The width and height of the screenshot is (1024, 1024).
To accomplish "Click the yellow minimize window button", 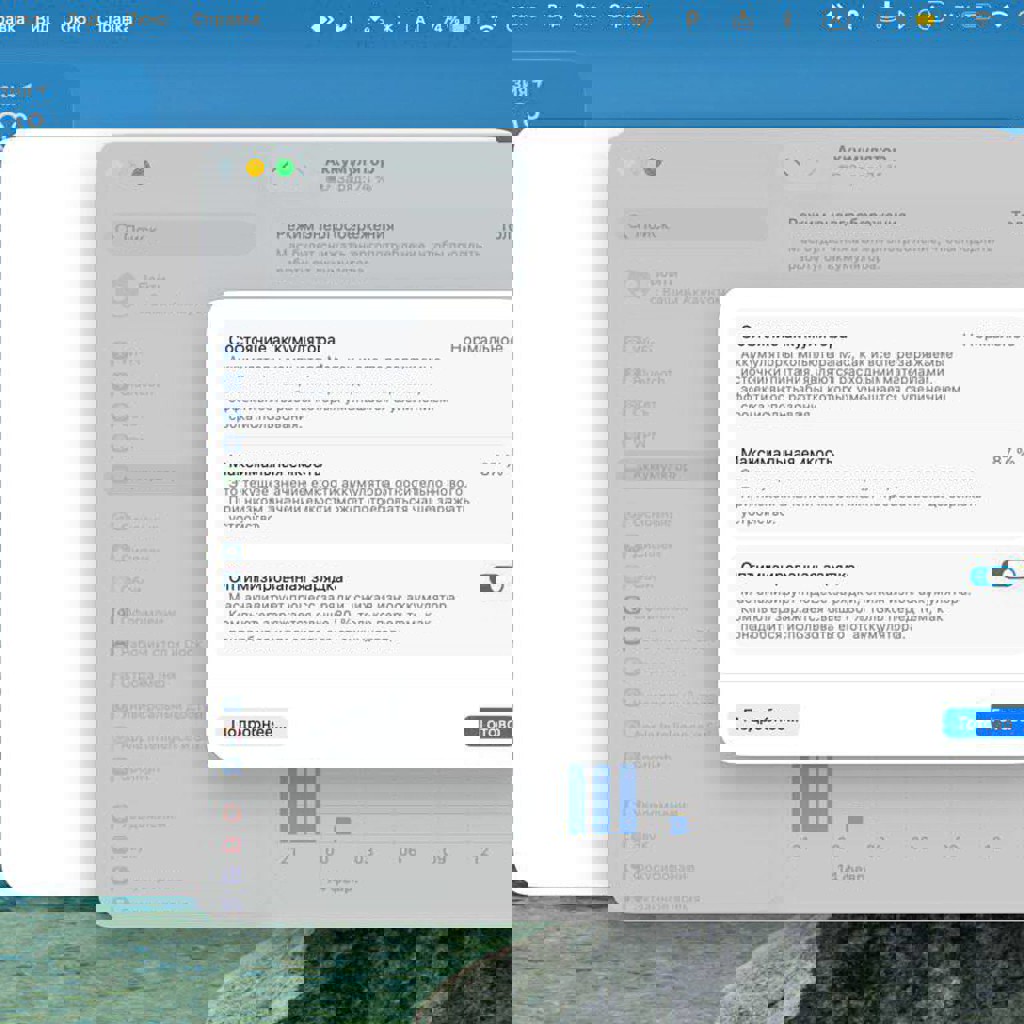I will [255, 168].
